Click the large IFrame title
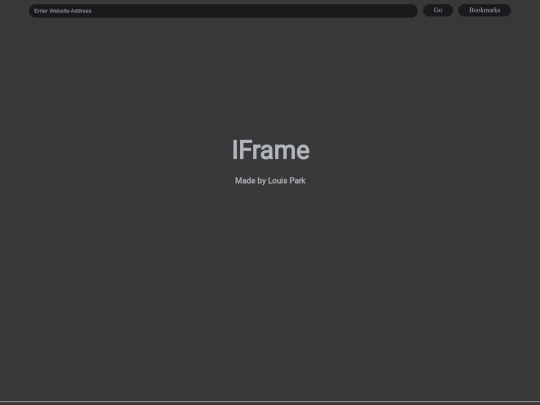540x405 pixels. 270,150
